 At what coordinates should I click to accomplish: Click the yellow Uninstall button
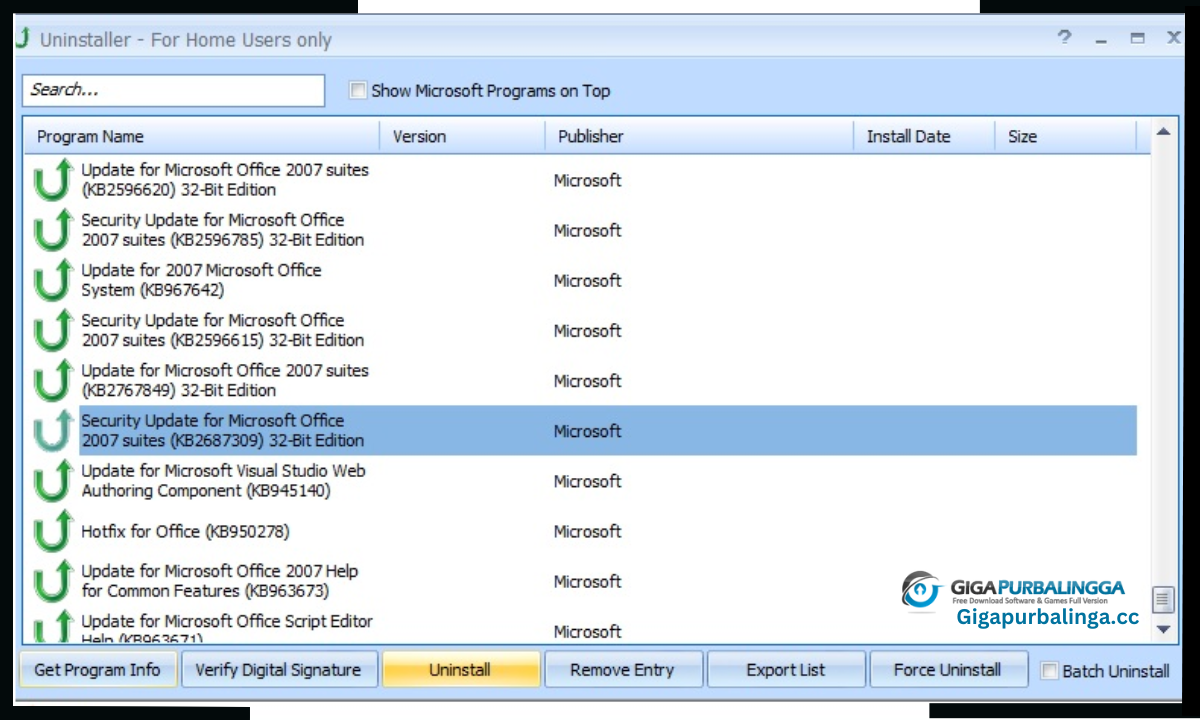[x=460, y=670]
